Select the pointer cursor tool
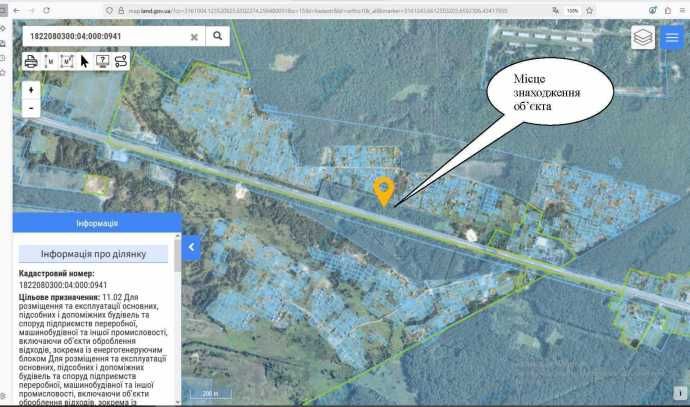Image resolution: width=690 pixels, height=407 pixels. click(84, 61)
